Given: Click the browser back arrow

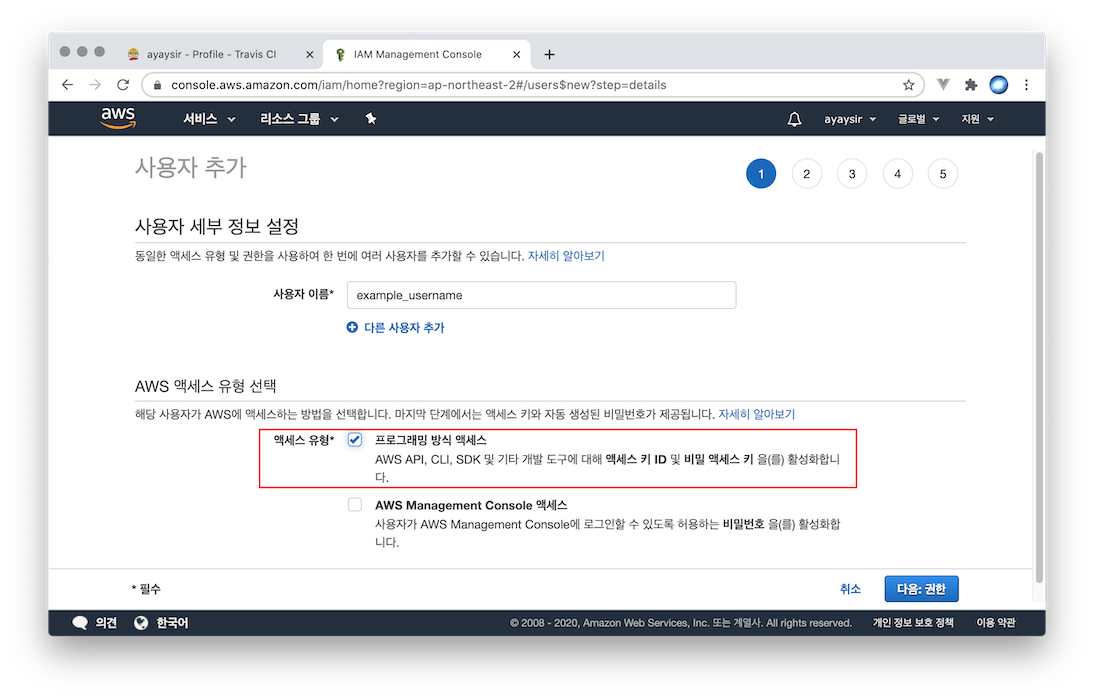Looking at the screenshot, I should coord(67,85).
